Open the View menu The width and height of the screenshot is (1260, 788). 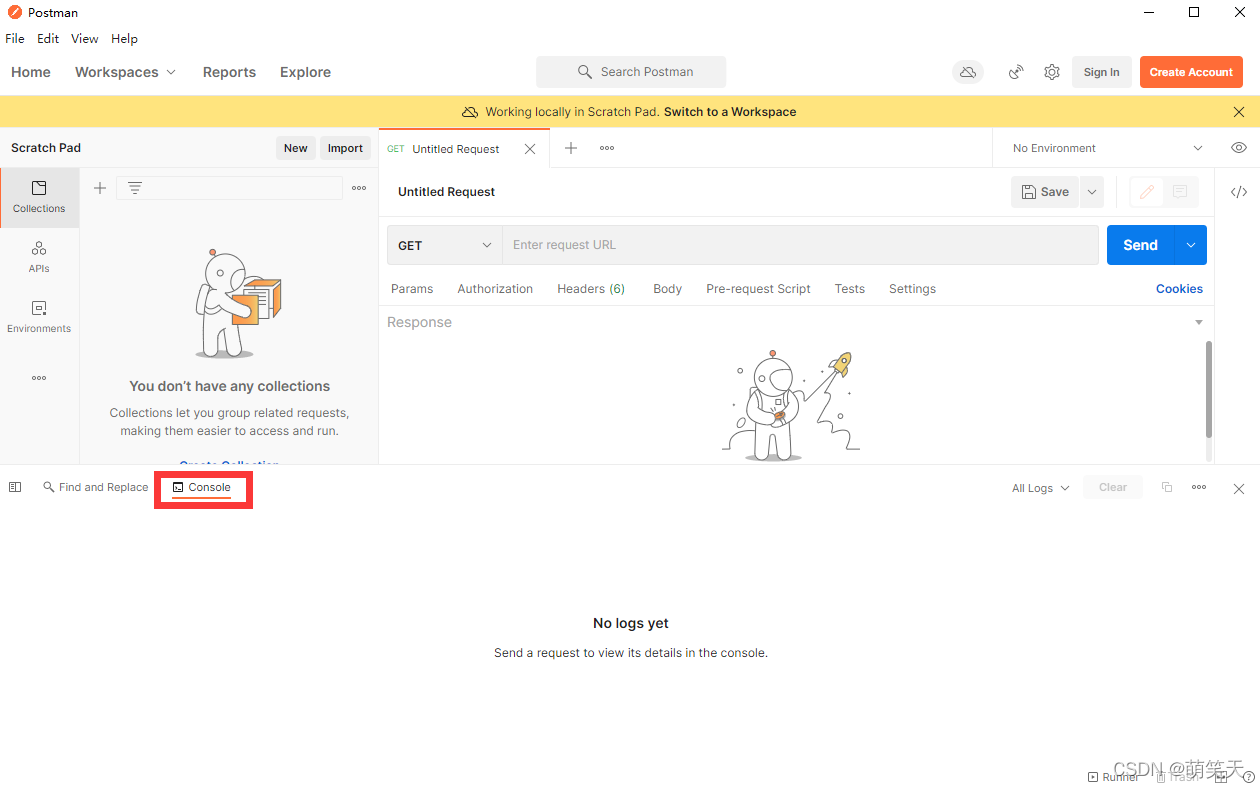click(x=84, y=39)
